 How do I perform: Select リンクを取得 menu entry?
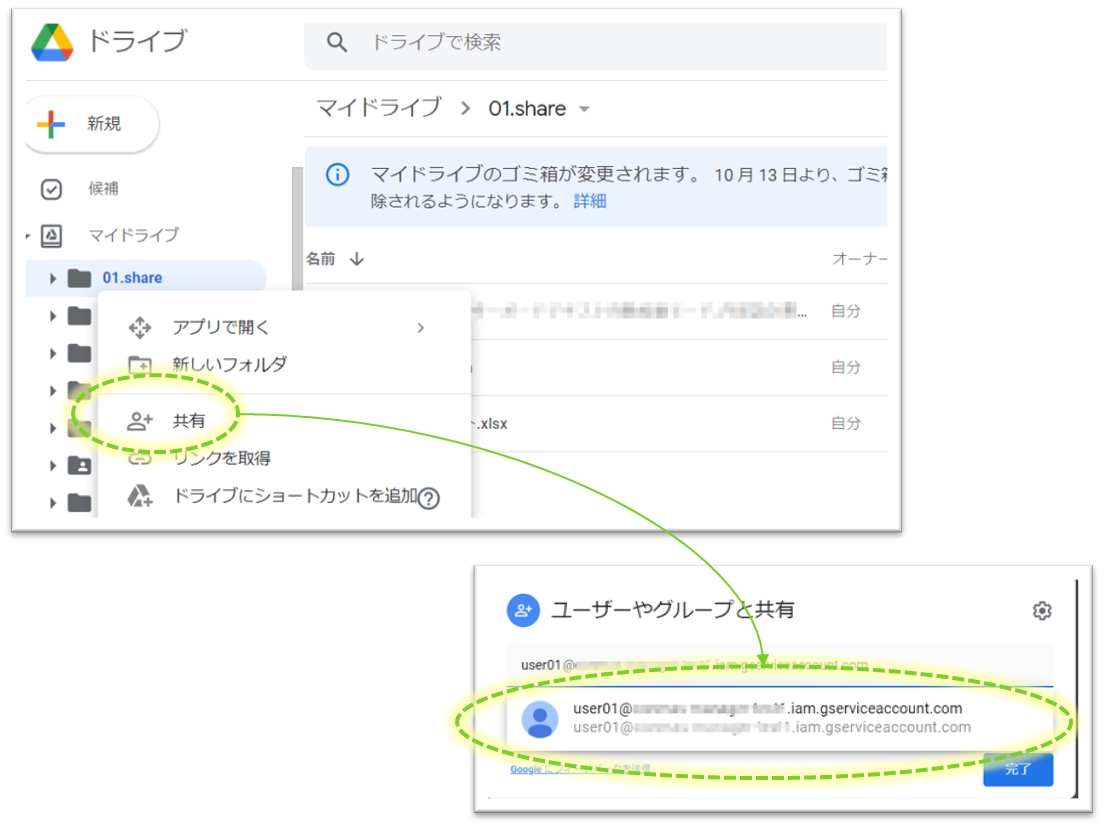pyautogui.click(x=221, y=458)
